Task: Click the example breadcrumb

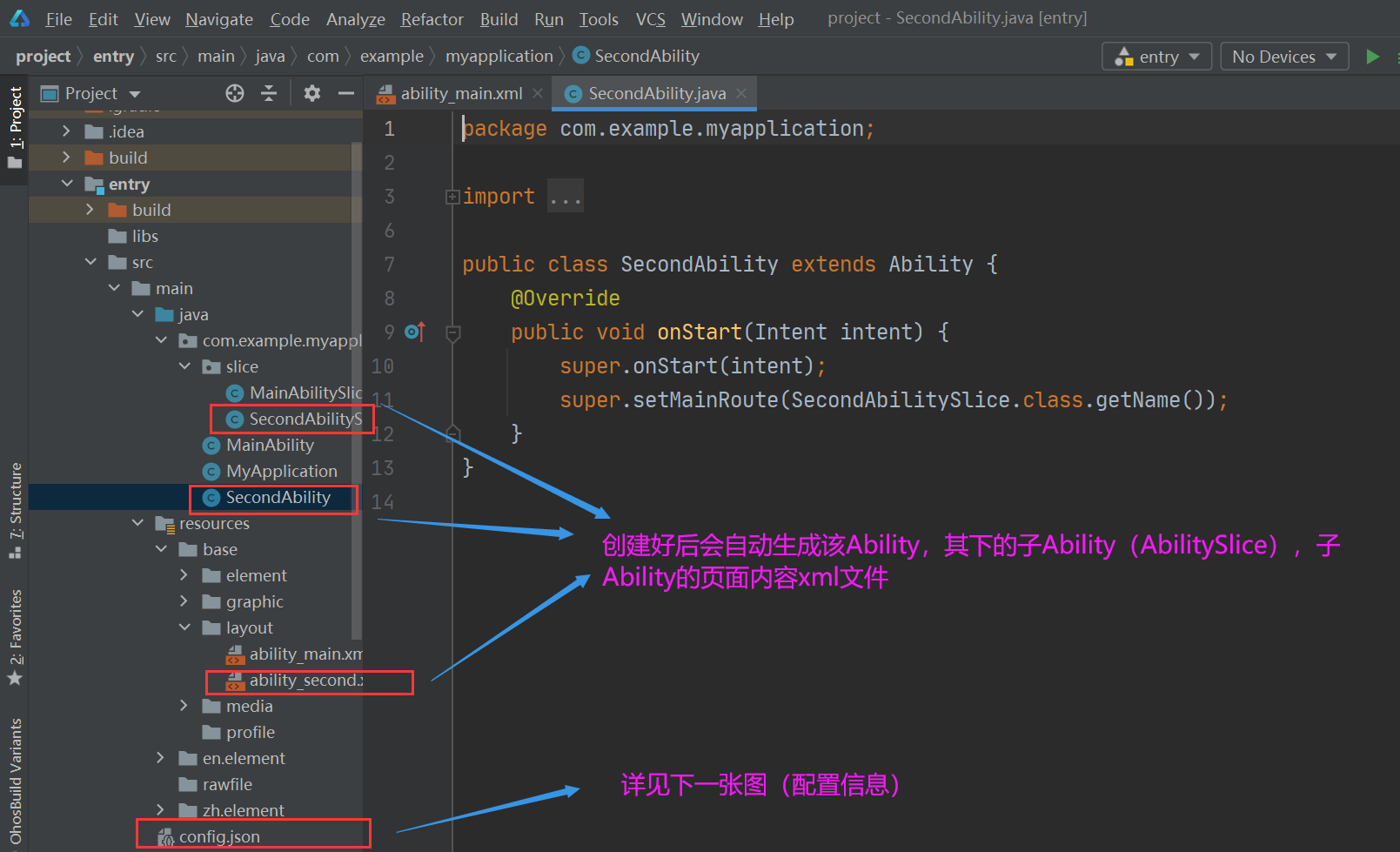Action: click(392, 56)
